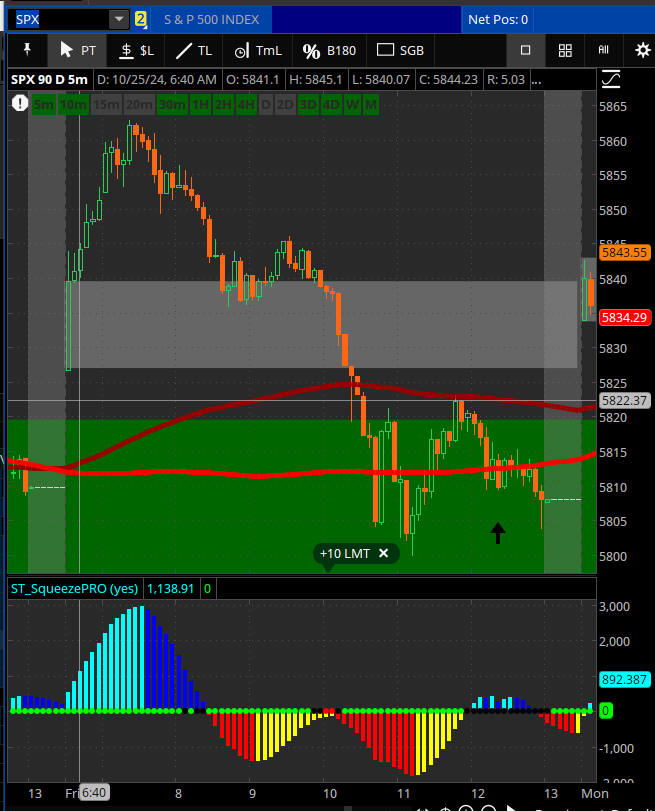Click the 3,000 label on study axis

(615, 606)
